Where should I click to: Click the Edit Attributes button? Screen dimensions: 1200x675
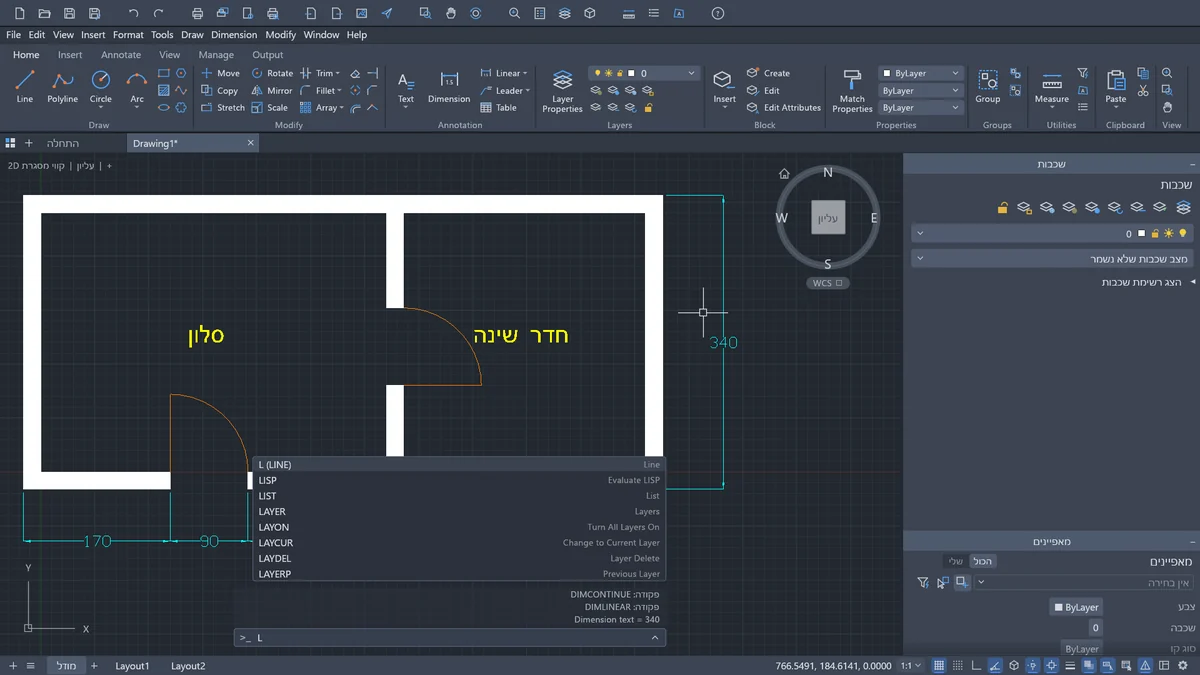784,107
